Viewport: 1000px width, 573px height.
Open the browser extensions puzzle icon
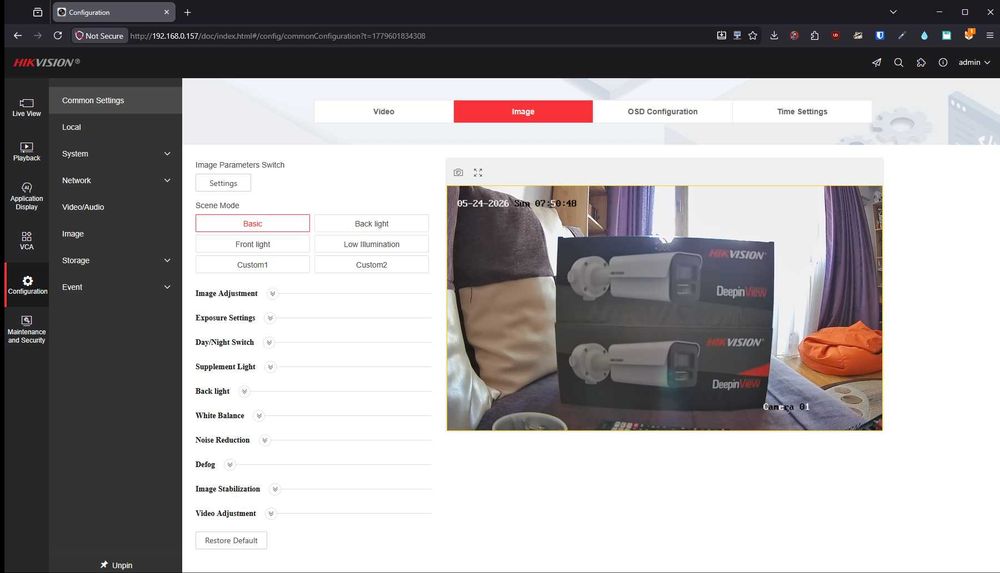tap(814, 36)
